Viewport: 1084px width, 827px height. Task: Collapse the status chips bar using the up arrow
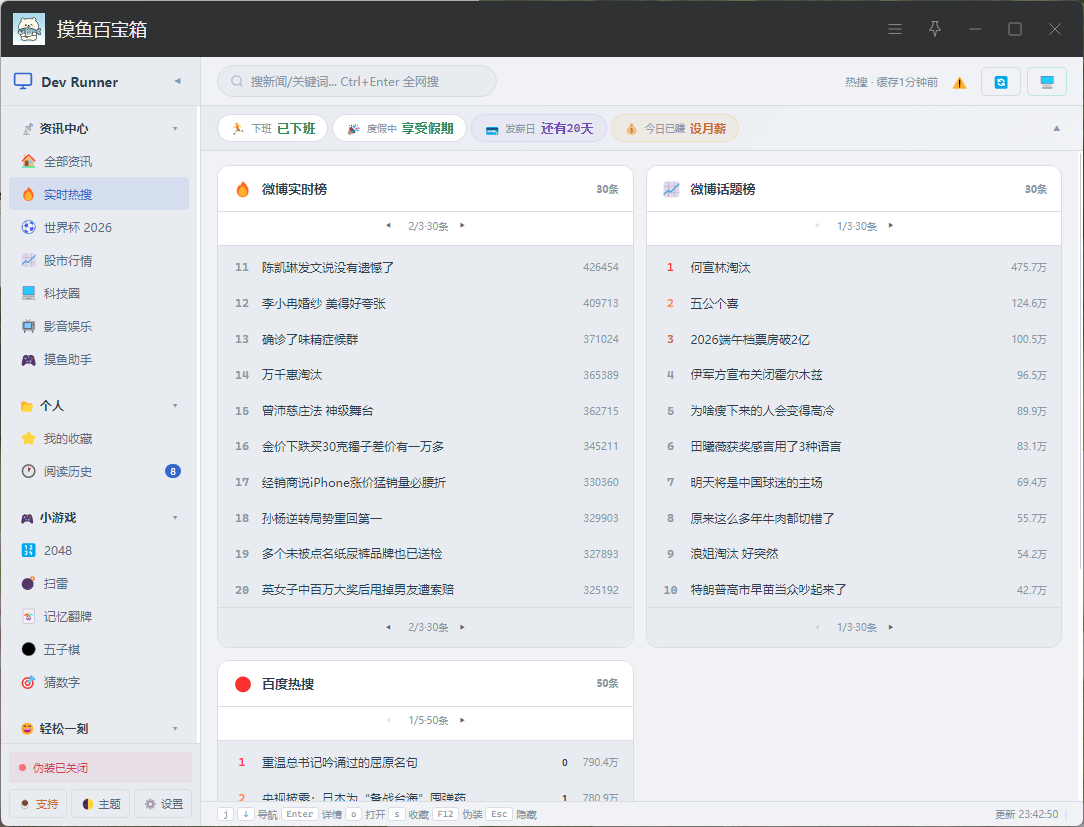1056,129
